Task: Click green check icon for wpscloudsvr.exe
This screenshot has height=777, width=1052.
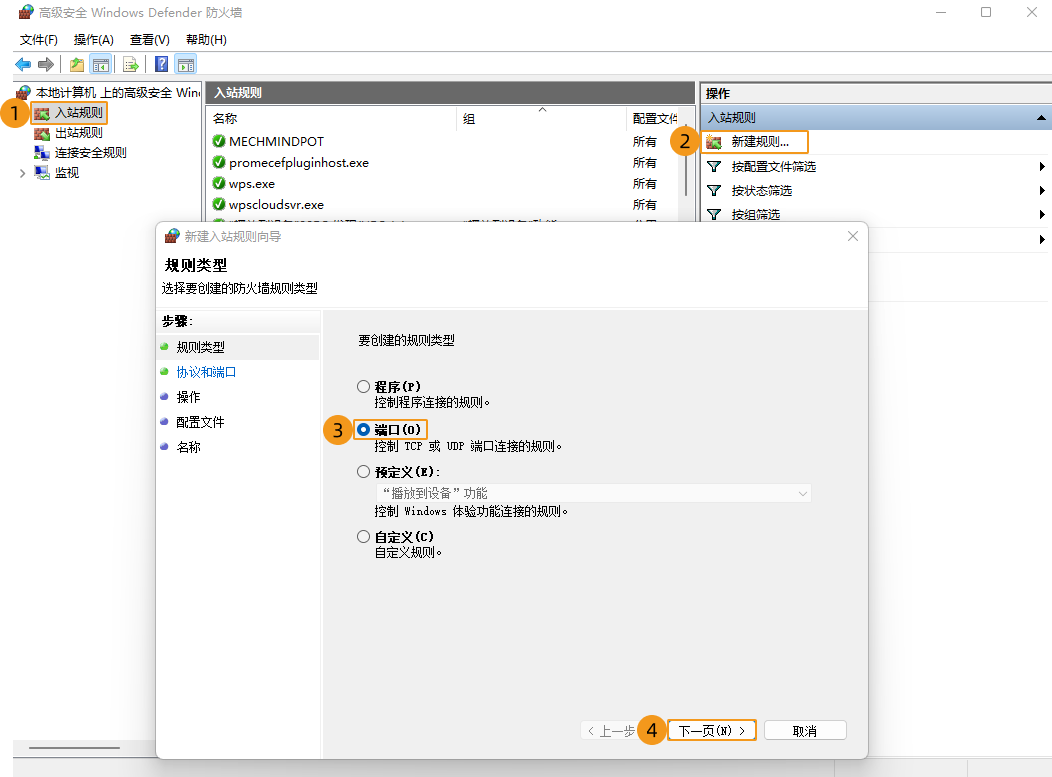Action: tap(219, 204)
